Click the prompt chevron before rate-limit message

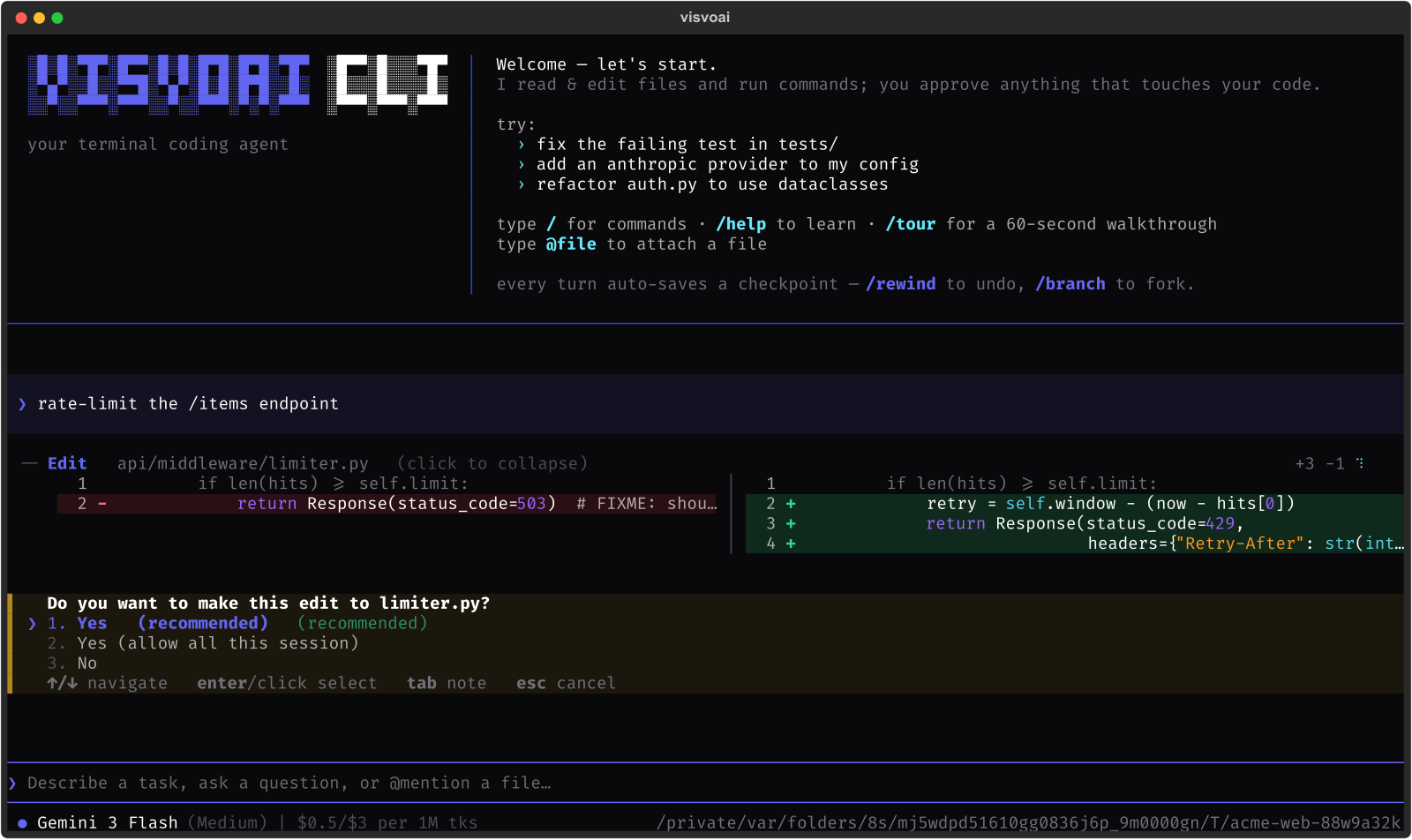22,404
